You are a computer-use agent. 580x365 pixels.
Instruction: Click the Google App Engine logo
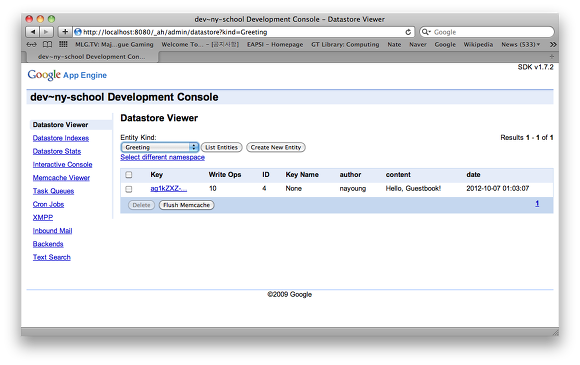pyautogui.click(x=67, y=75)
